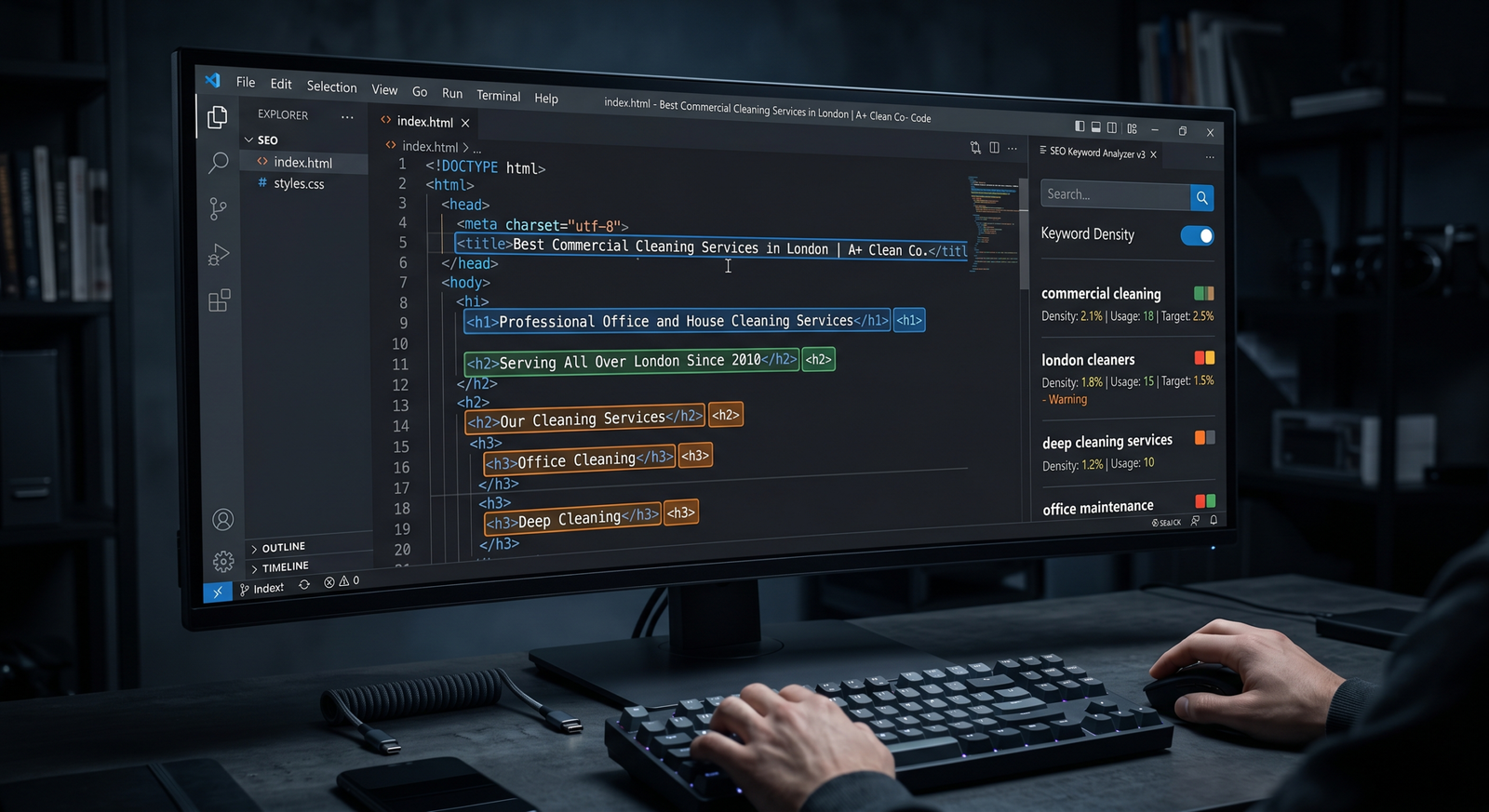Close the index.html editor tab

click(x=465, y=123)
